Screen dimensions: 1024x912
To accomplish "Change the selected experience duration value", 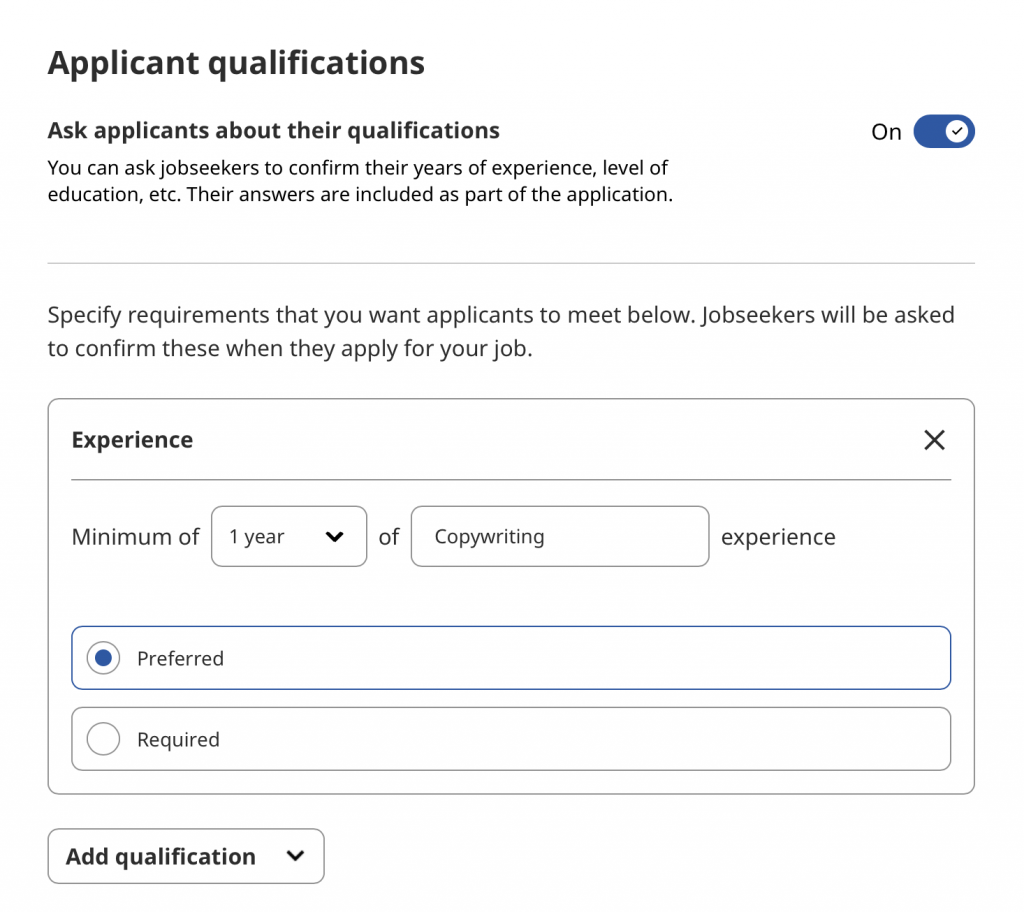I will 289,536.
